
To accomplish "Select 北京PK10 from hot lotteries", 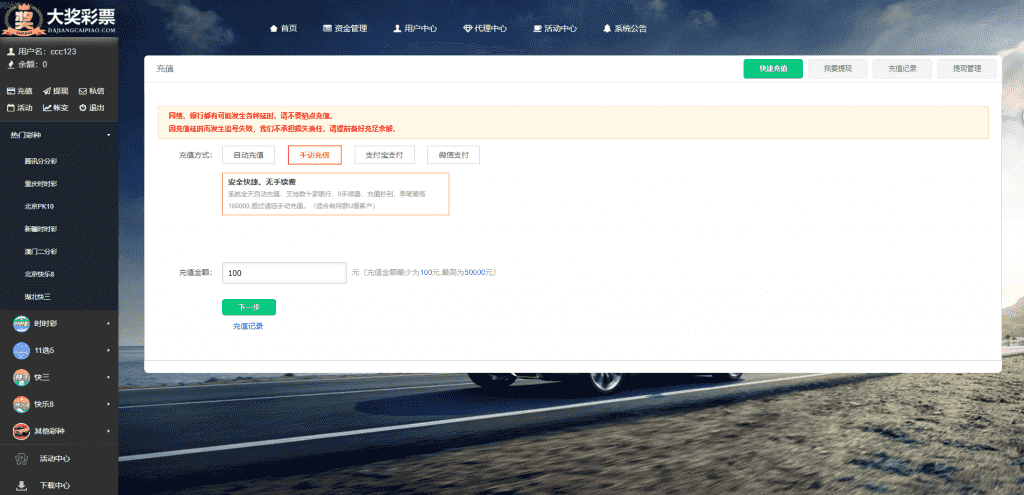I will [39, 206].
